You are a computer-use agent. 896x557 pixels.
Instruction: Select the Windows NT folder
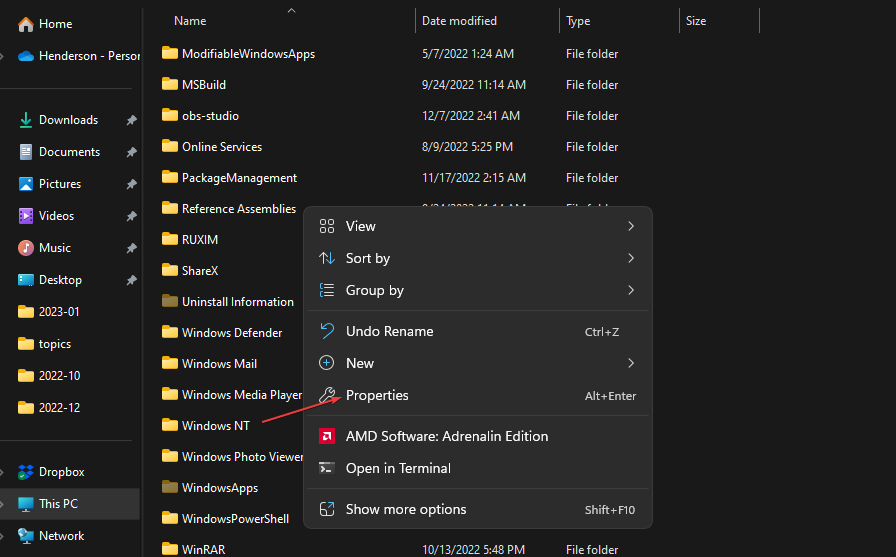216,425
